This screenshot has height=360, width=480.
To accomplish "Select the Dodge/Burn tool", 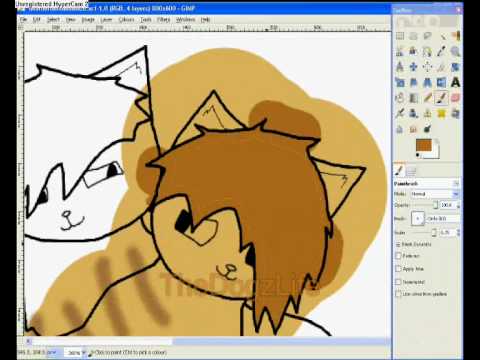I will [x=427, y=129].
